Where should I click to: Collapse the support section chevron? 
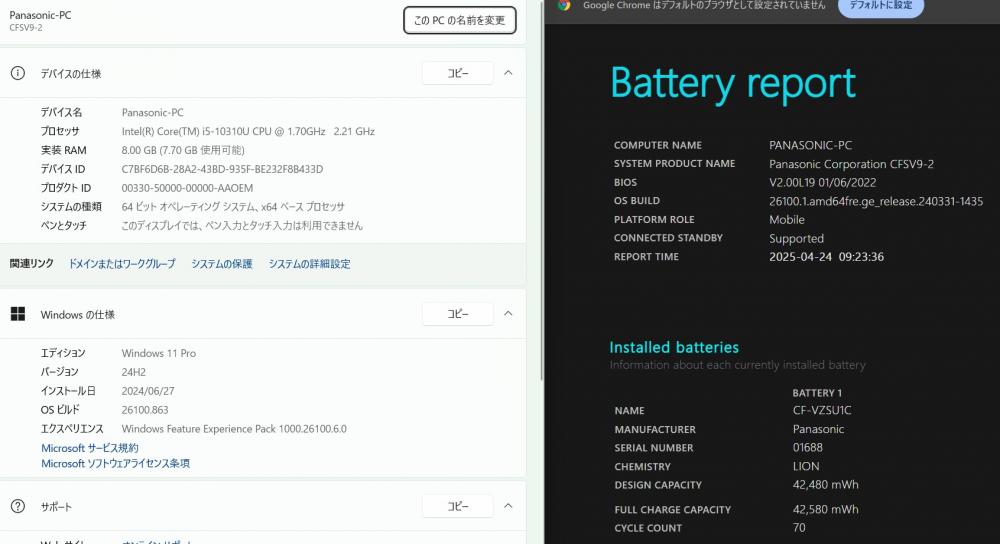tap(508, 506)
